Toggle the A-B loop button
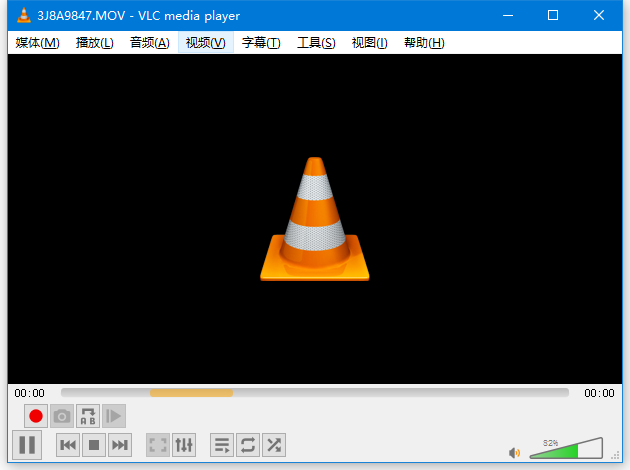 [x=88, y=416]
